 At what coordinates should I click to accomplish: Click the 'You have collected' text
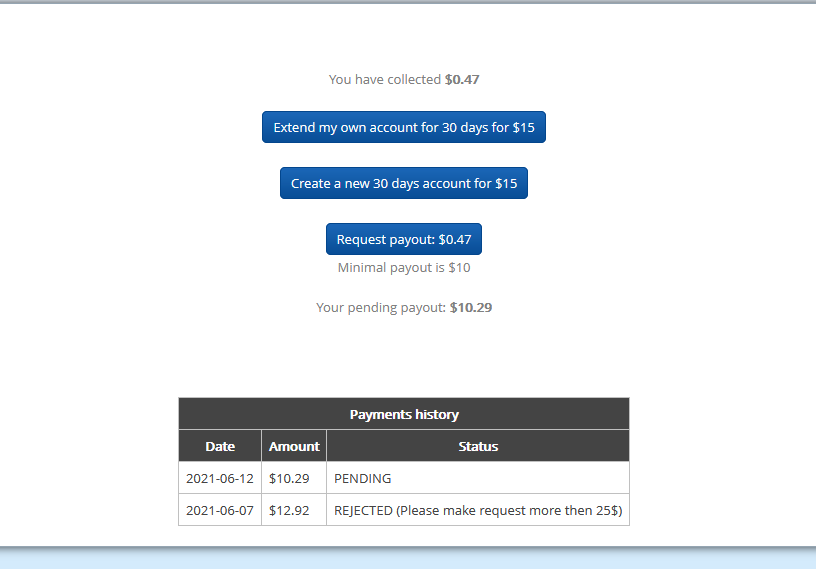pos(385,79)
